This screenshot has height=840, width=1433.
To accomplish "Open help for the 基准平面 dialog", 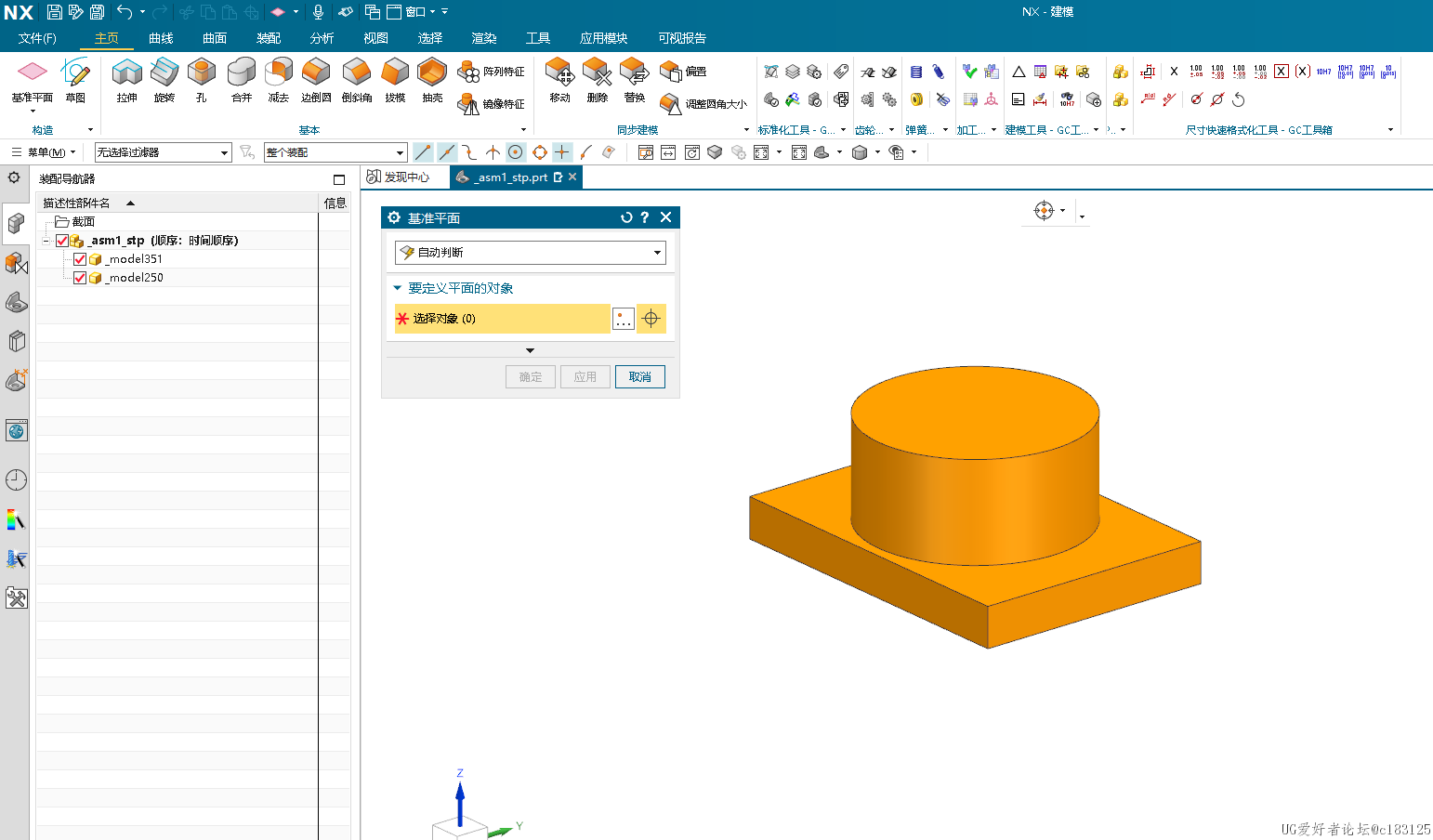I will [645, 217].
